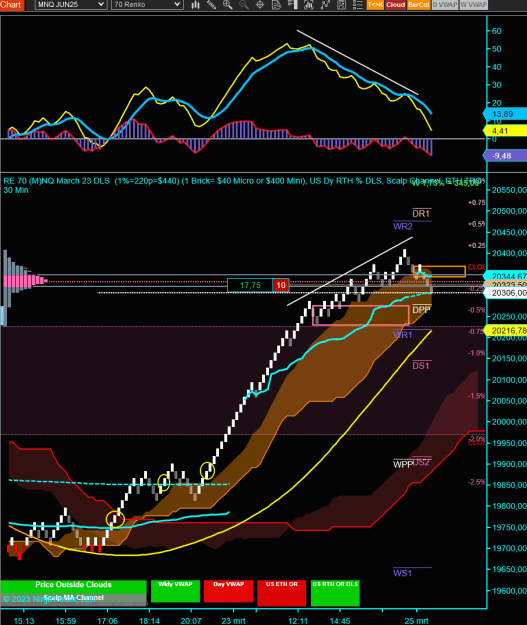Click the US ETH OR red panel
527x625 pixels.
point(282,591)
